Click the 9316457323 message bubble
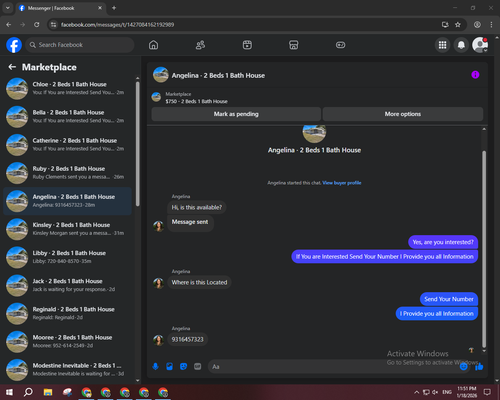The height and width of the screenshot is (400, 500). pyautogui.click(x=187, y=339)
